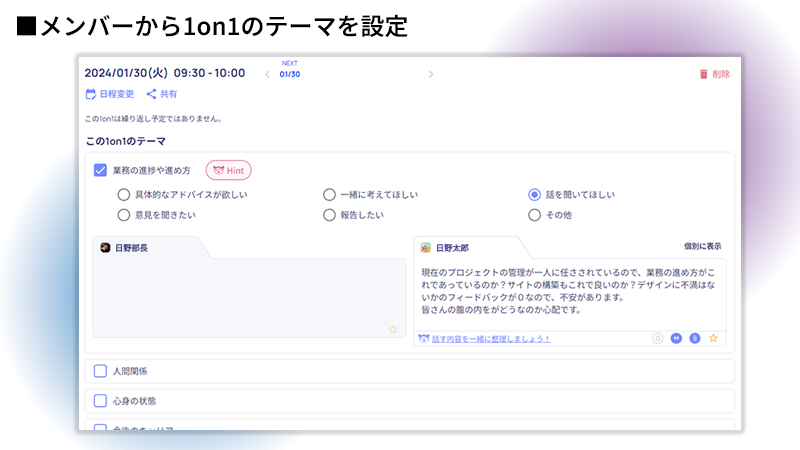Click 個別に表示 above the note
The width and height of the screenshot is (800, 450).
tap(702, 246)
